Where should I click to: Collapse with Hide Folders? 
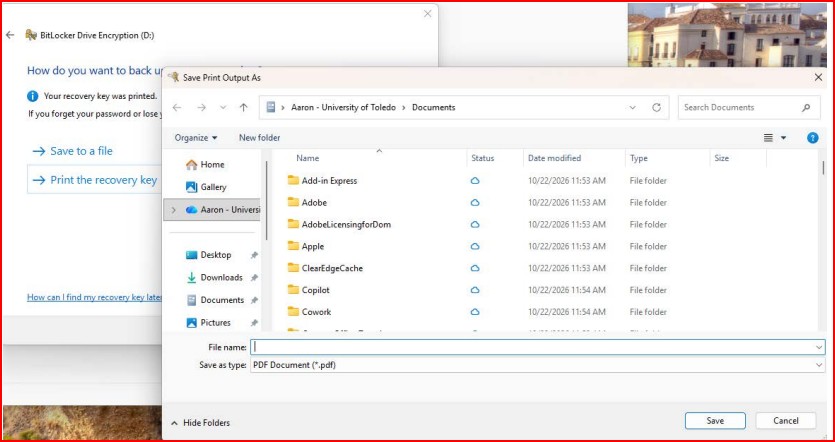click(201, 423)
